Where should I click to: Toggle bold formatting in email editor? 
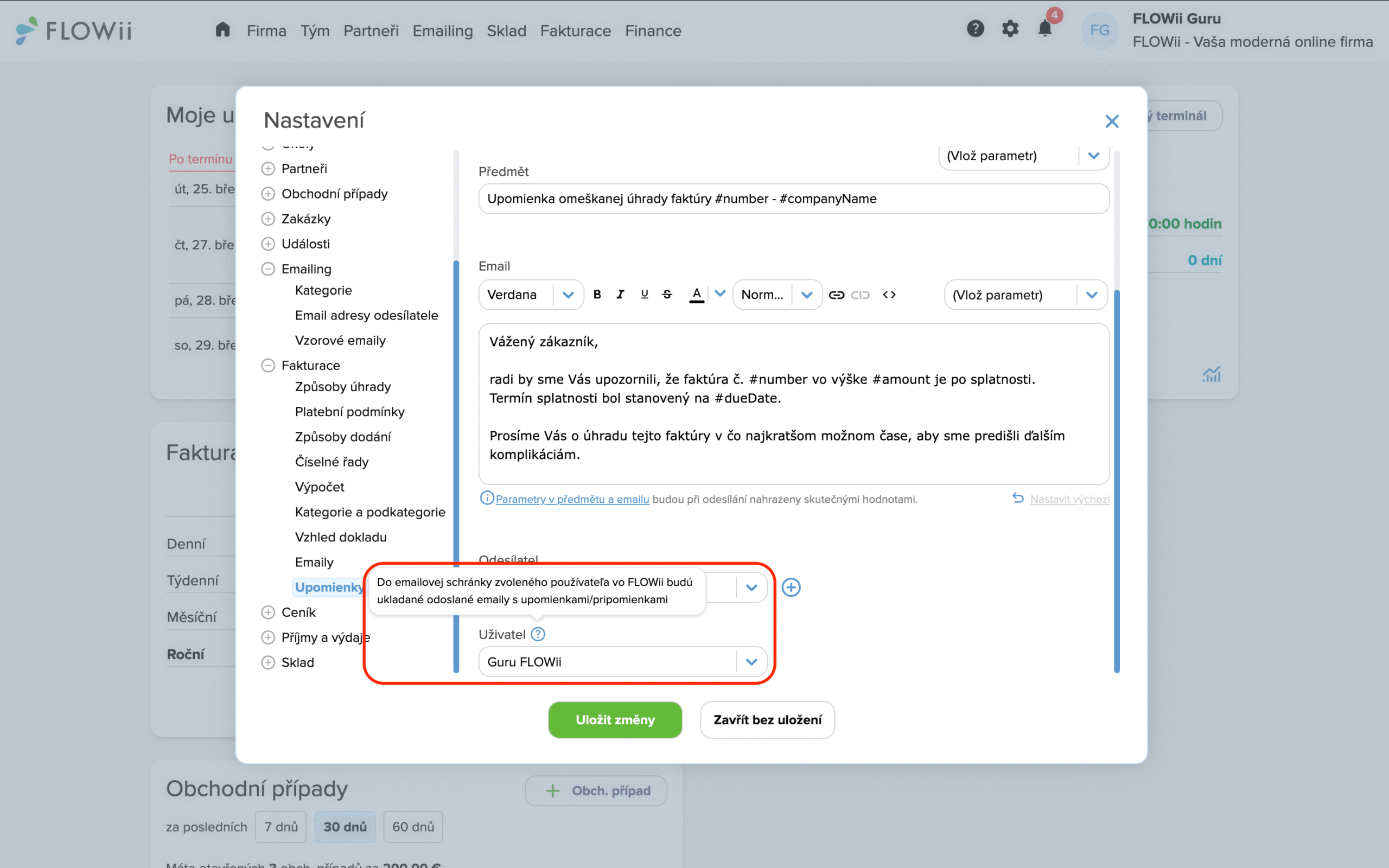[x=597, y=295]
